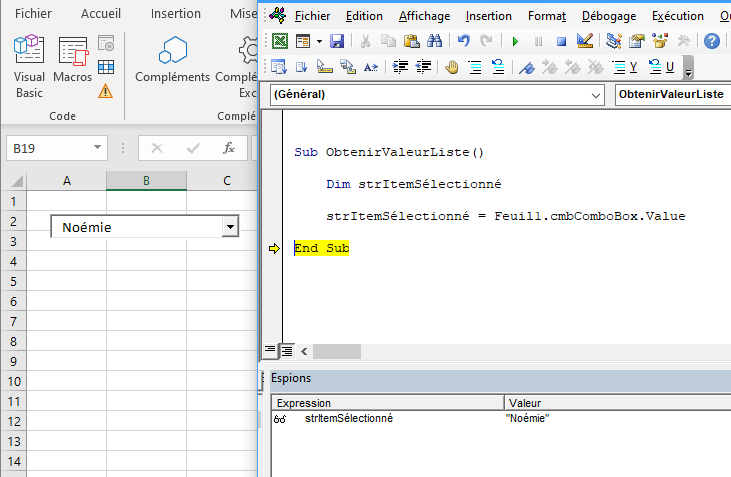Screen dimensions: 731x477
Task: Click the record macro icon in Code group
Action: coord(106,43)
